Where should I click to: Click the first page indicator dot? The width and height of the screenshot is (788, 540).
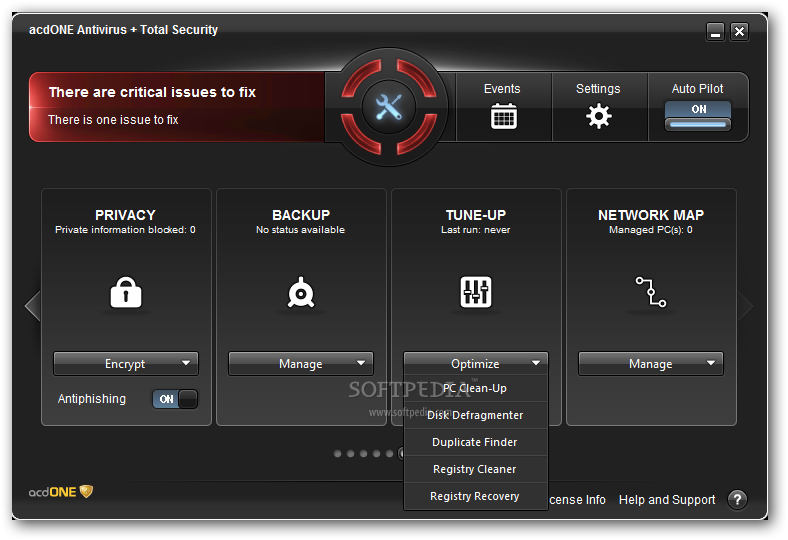[x=338, y=454]
